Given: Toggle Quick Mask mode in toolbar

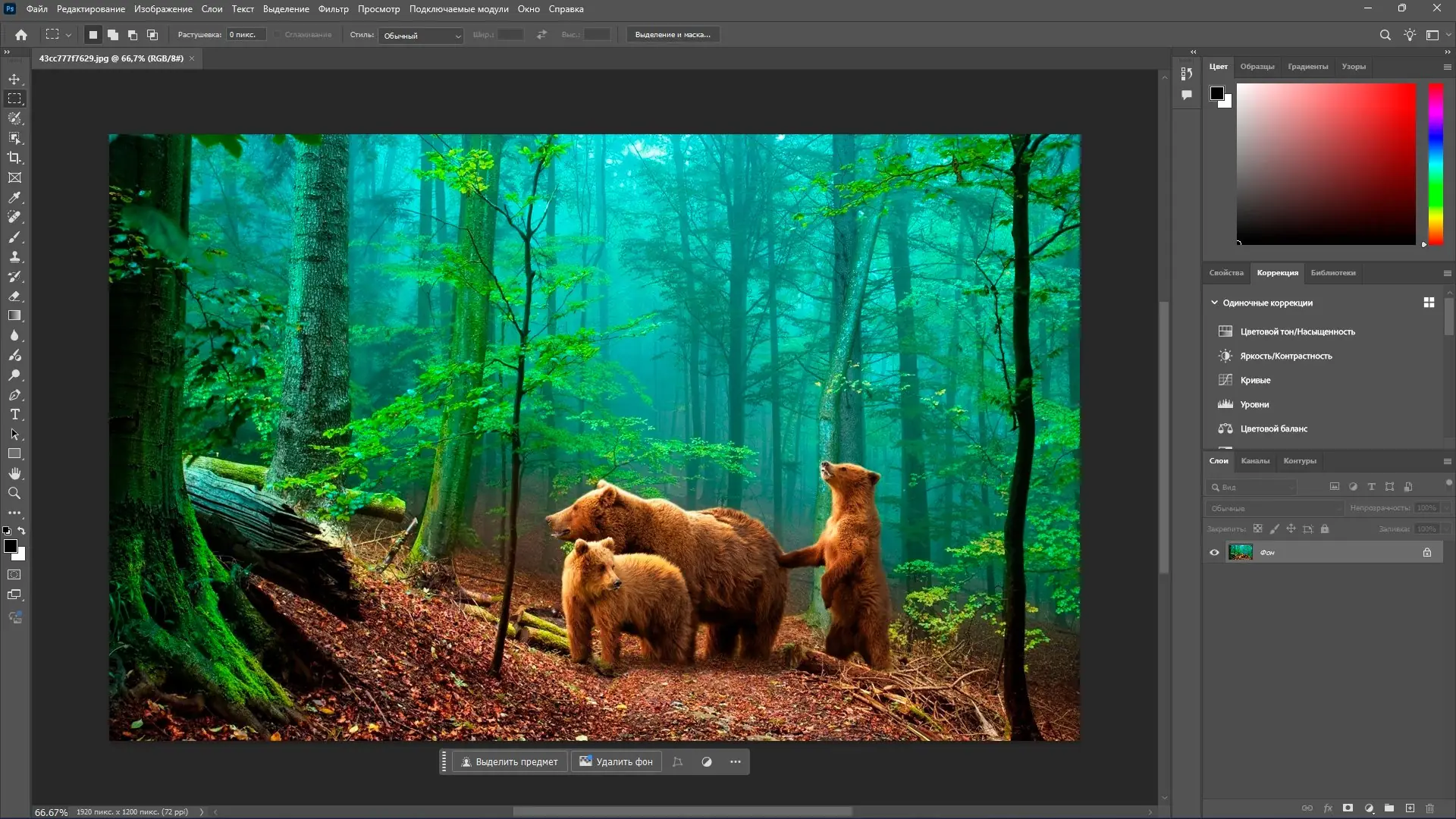Looking at the screenshot, I should (x=14, y=575).
